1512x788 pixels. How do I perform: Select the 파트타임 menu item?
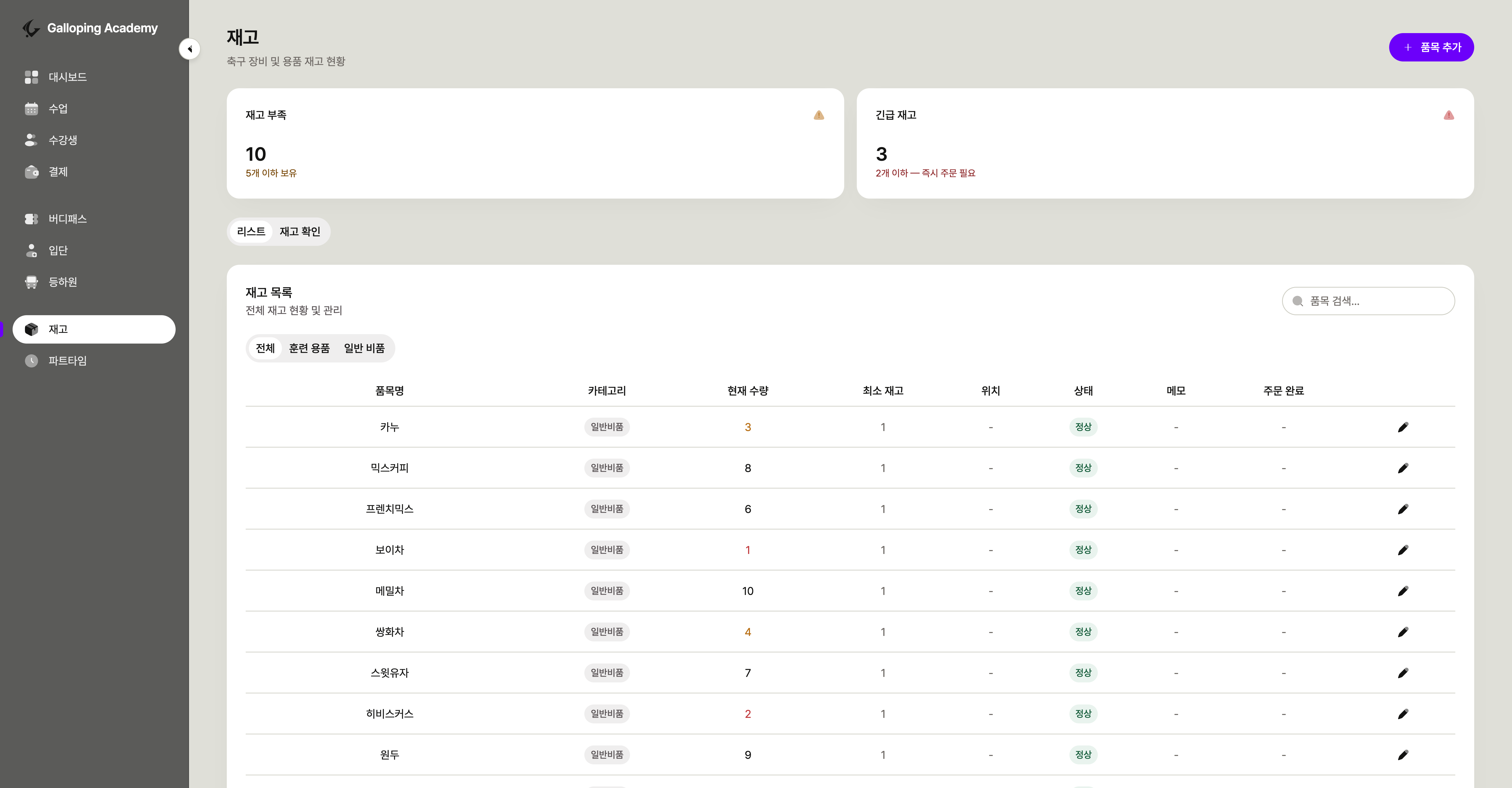(x=94, y=361)
